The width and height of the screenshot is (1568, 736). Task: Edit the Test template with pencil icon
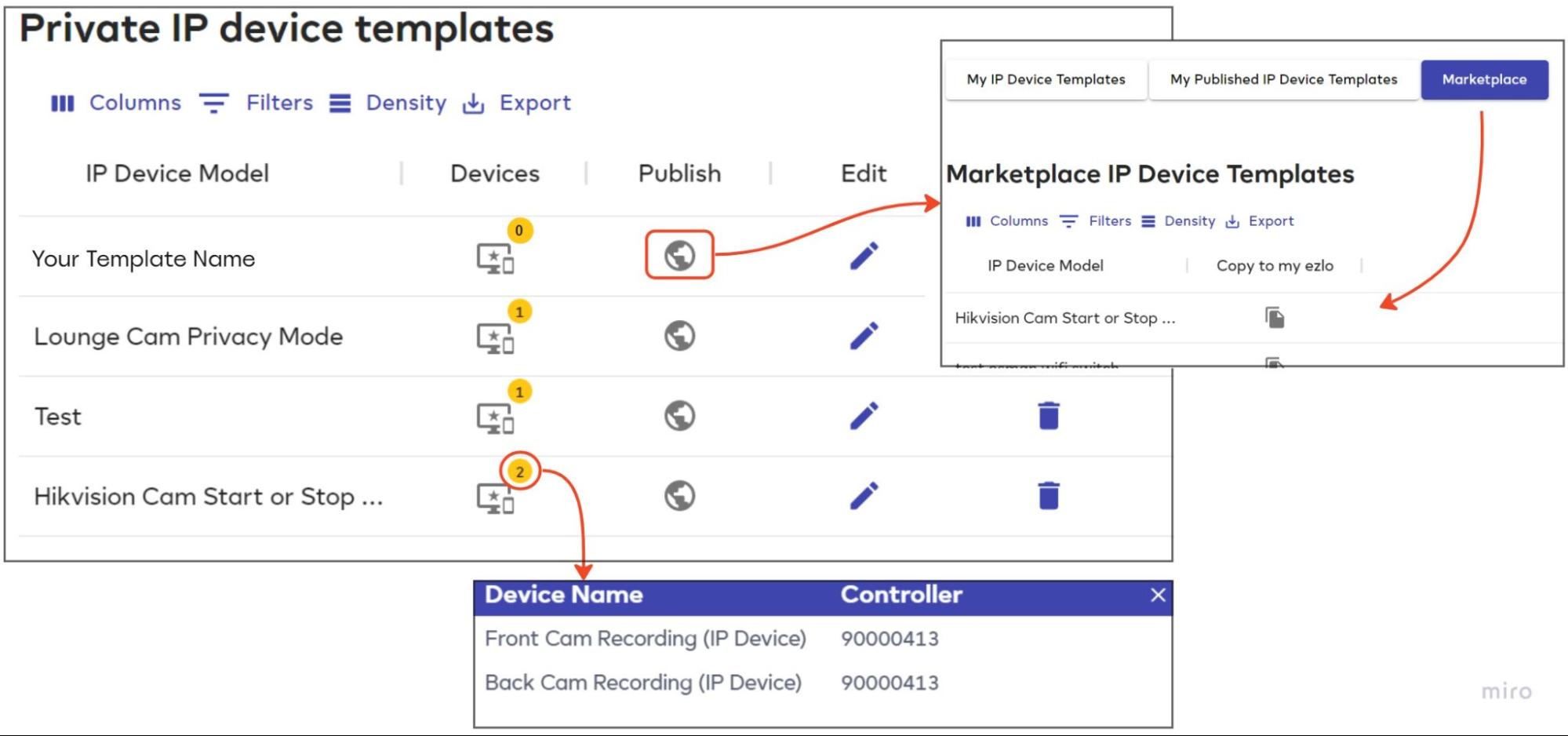pyautogui.click(x=864, y=416)
